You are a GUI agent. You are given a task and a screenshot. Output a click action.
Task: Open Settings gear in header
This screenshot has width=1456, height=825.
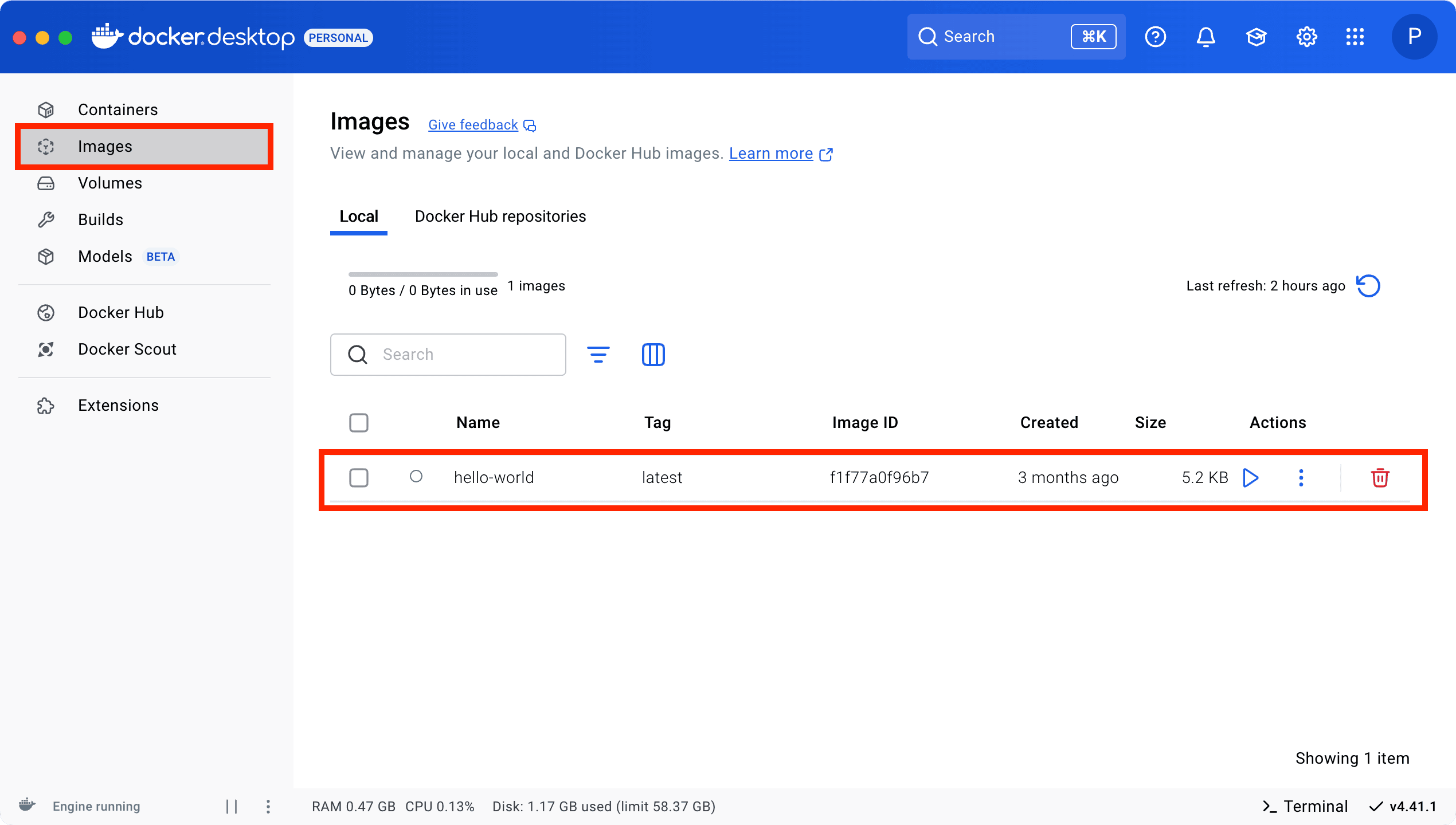1306,37
